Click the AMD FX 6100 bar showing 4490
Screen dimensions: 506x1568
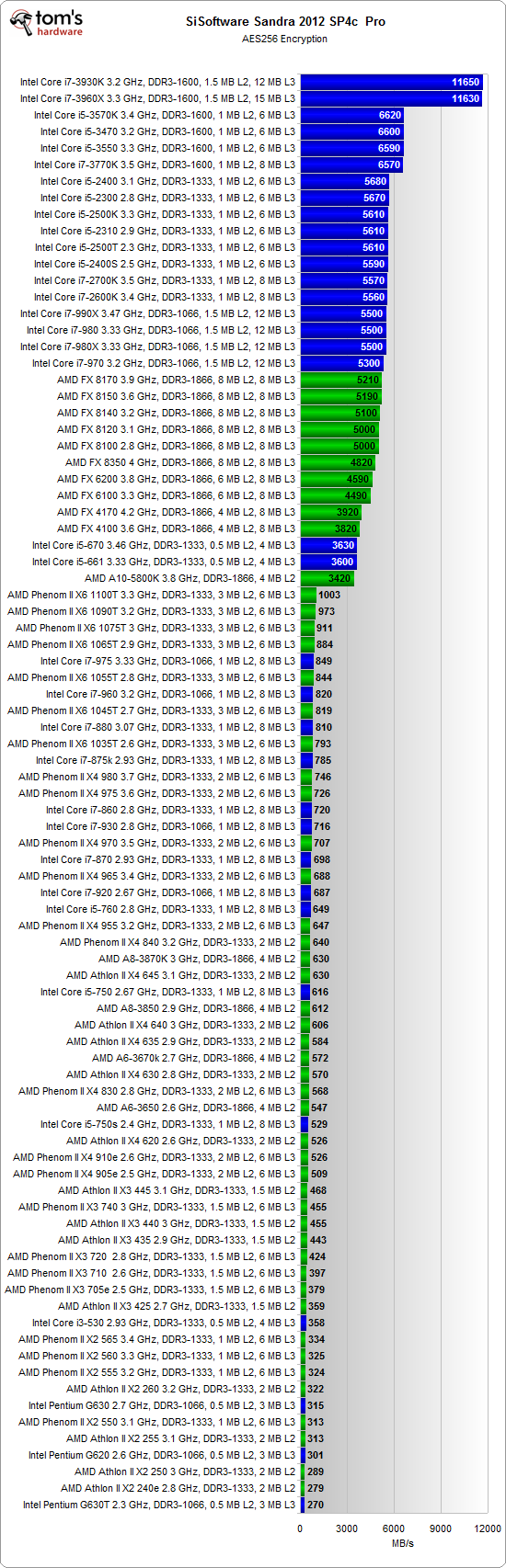(336, 495)
